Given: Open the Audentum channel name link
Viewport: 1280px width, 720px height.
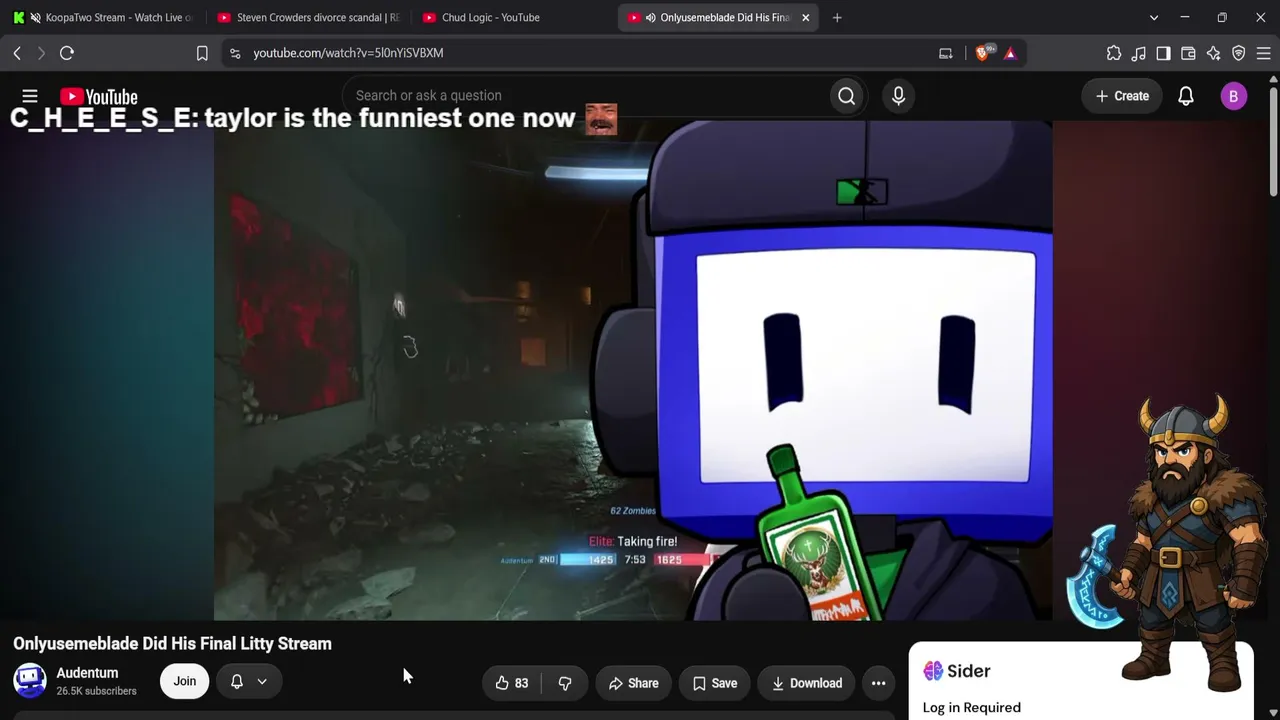Looking at the screenshot, I should pos(87,673).
